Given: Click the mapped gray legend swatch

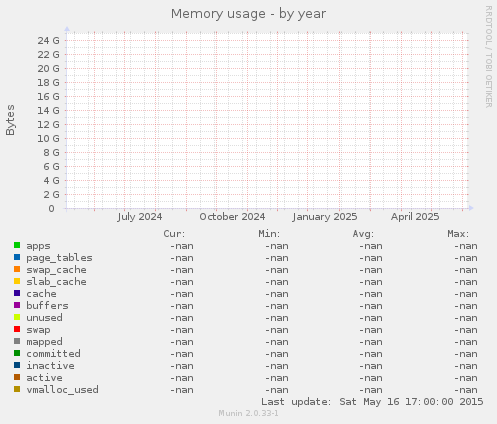Looking at the screenshot, I should (17, 341).
